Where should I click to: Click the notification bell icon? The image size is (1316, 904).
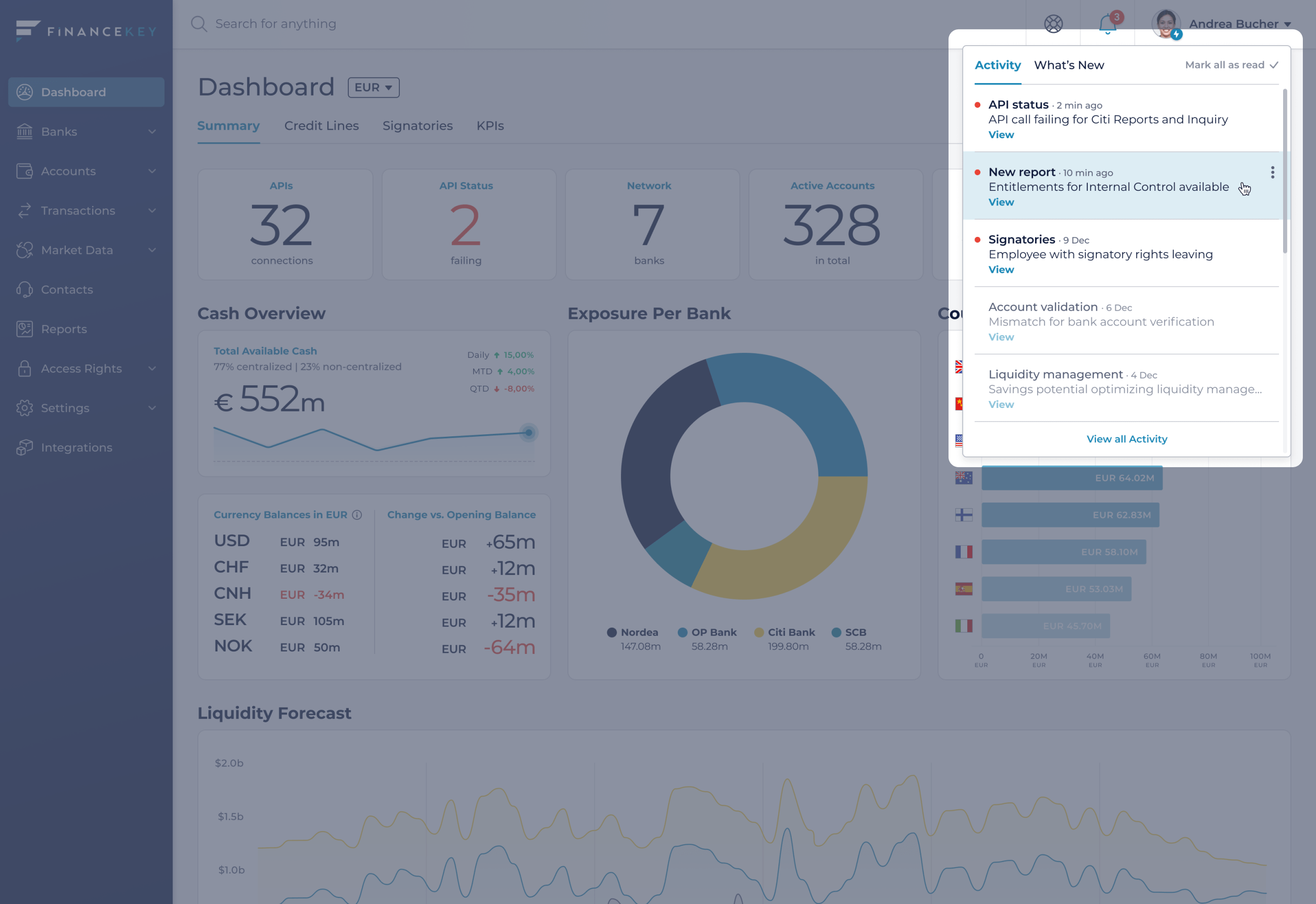coord(1107,24)
